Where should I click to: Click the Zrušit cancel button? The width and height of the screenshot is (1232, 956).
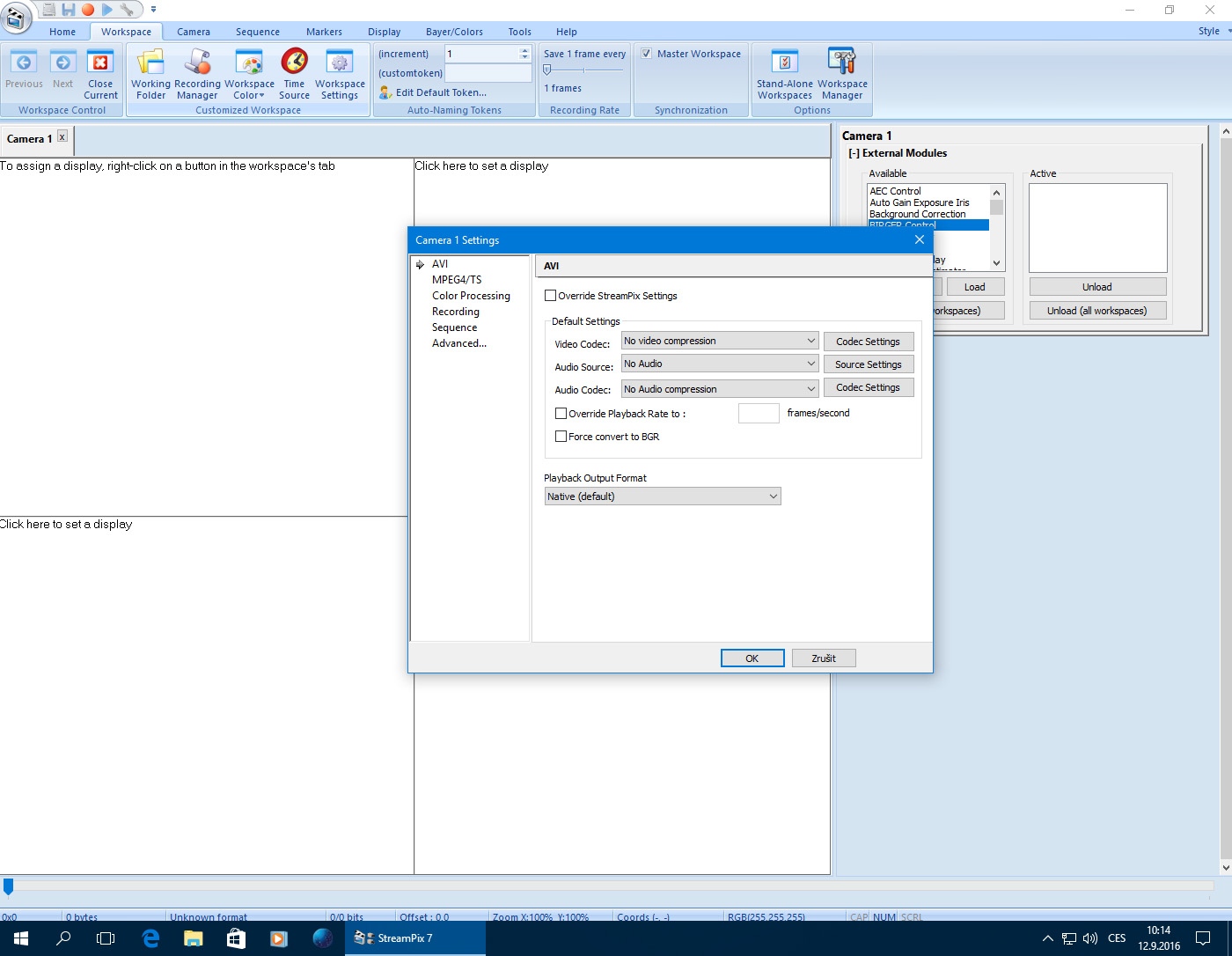824,658
